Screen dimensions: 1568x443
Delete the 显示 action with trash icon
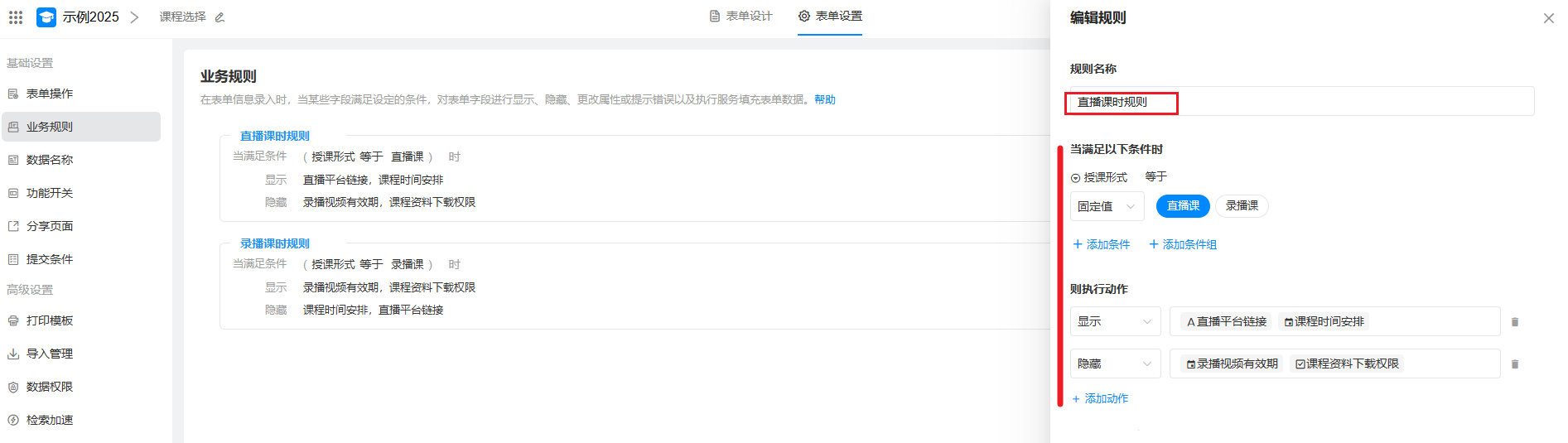(1515, 322)
